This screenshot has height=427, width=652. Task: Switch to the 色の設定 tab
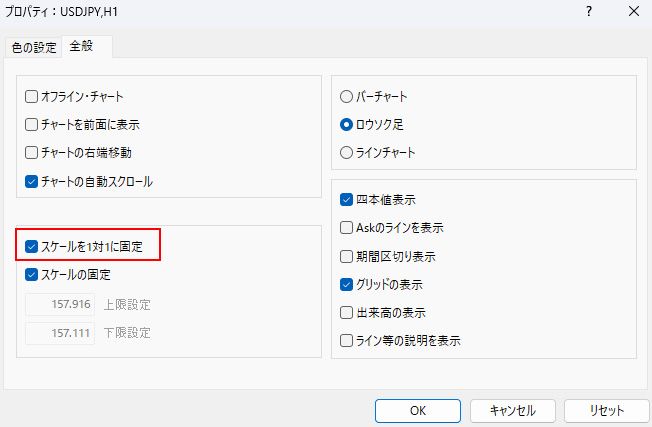[x=35, y=47]
